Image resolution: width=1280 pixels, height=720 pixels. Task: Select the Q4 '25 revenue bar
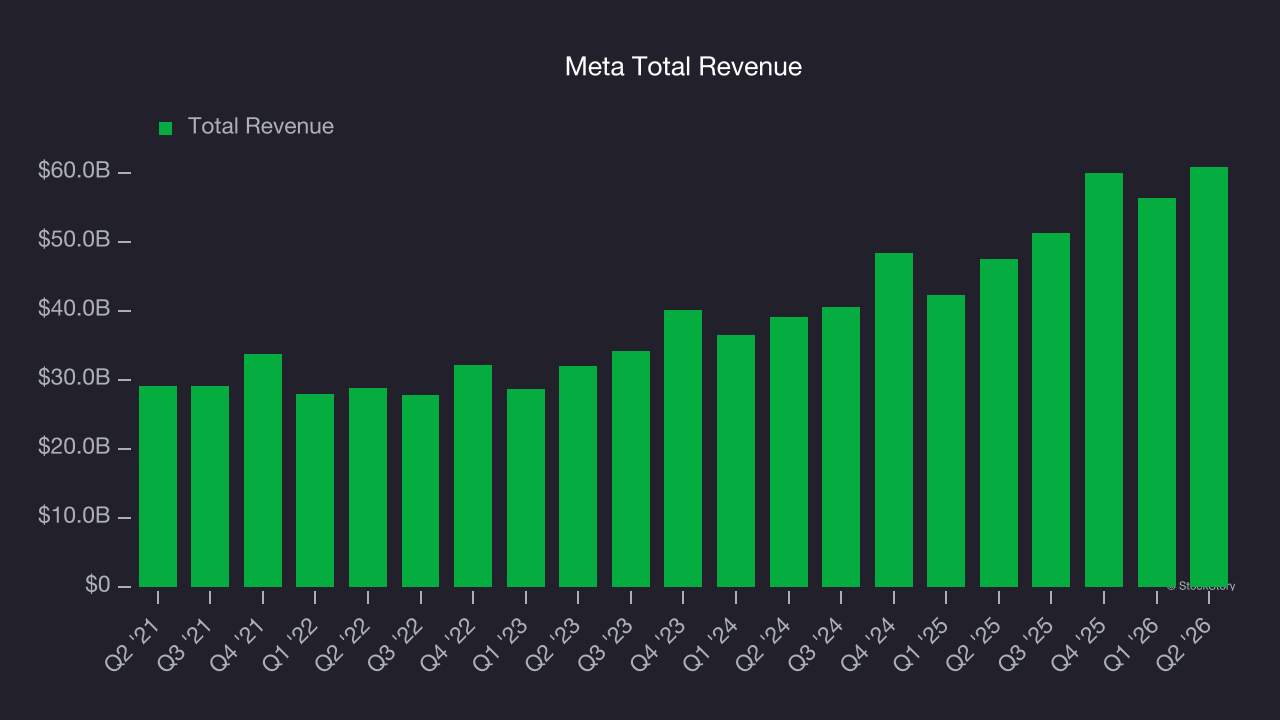tap(1104, 380)
